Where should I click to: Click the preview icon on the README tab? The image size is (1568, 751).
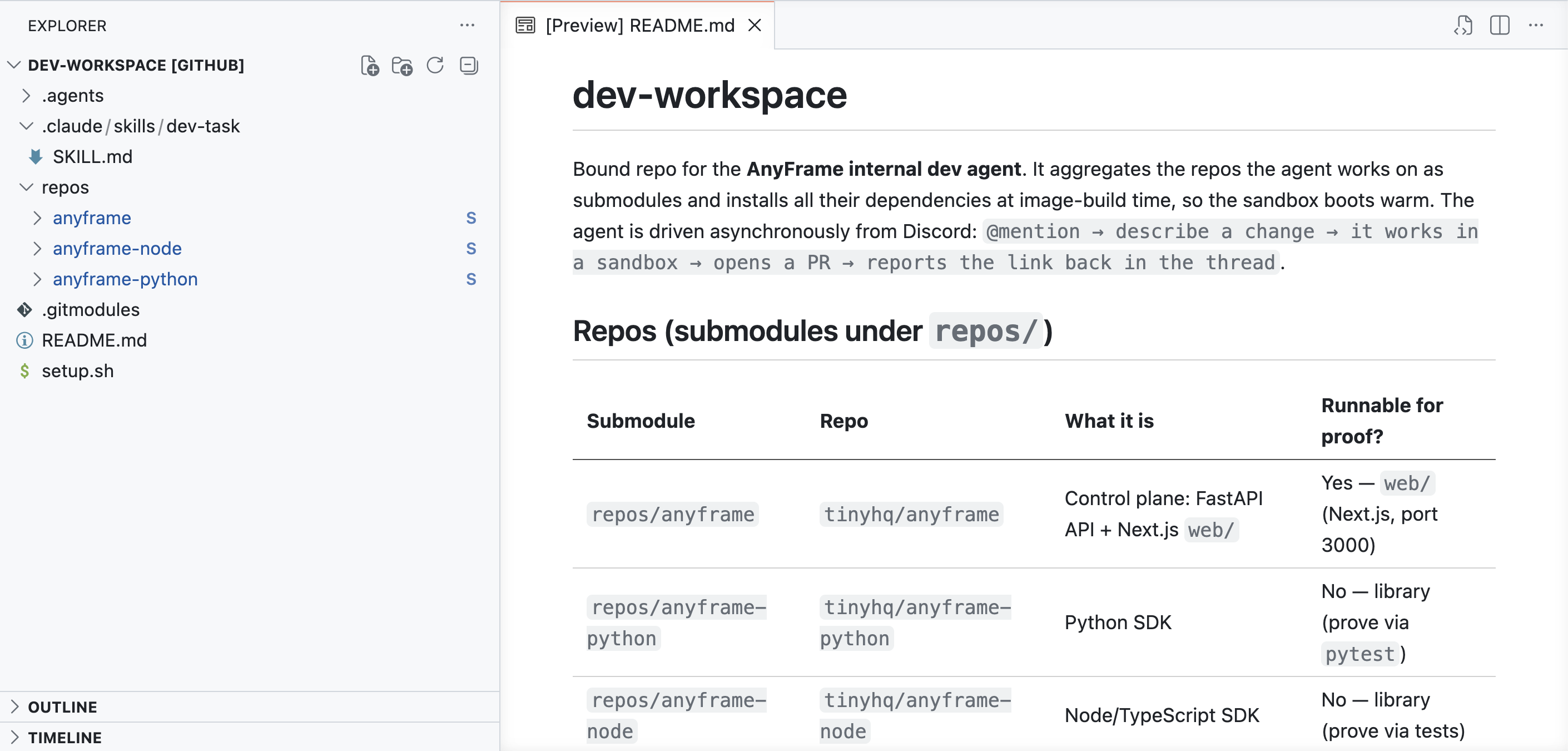tap(525, 25)
